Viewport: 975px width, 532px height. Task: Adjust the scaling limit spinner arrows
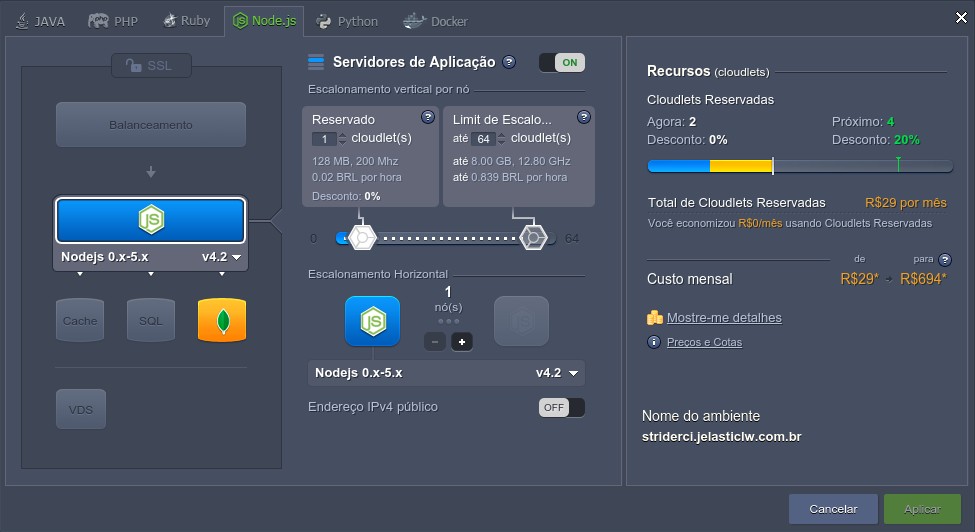pyautogui.click(x=501, y=139)
